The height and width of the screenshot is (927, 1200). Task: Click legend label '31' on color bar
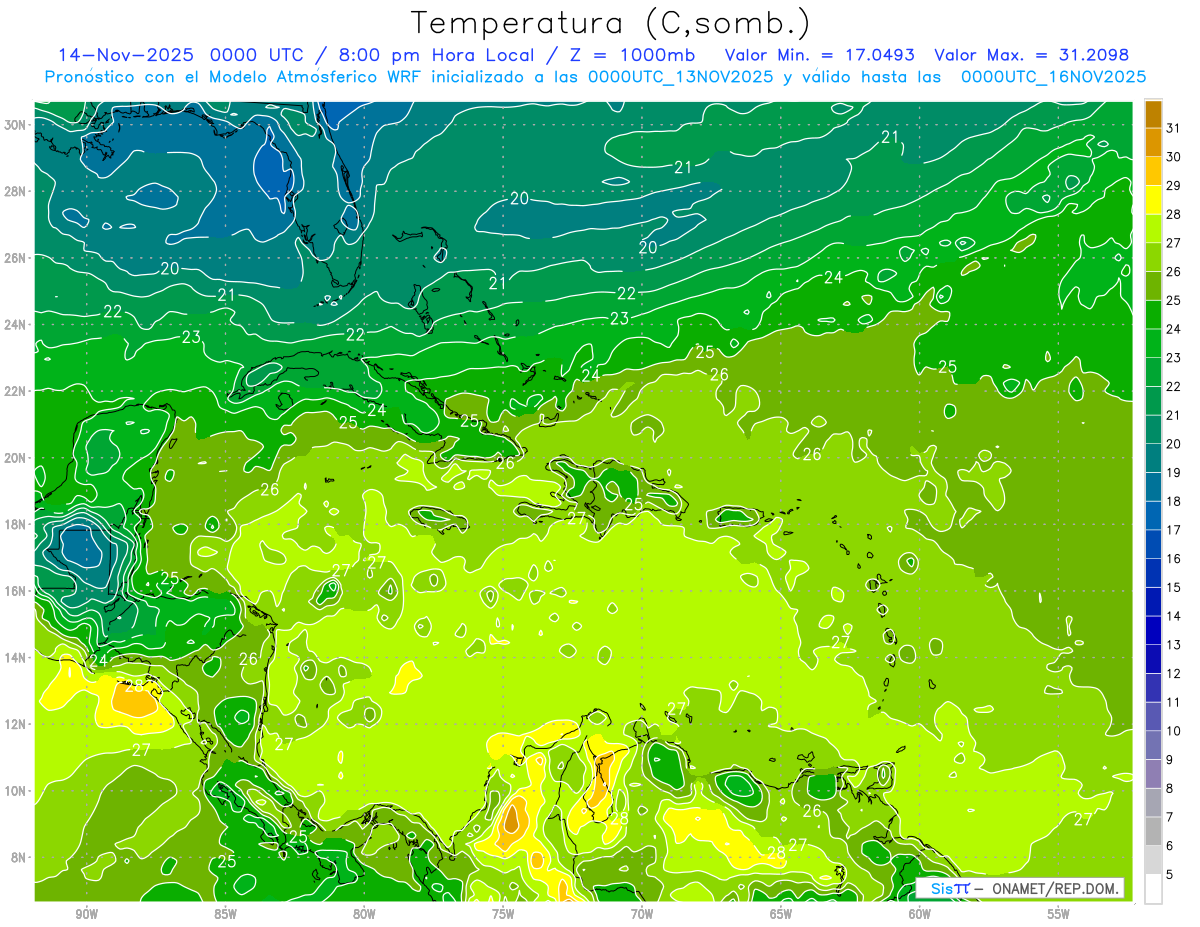[x=1174, y=128]
